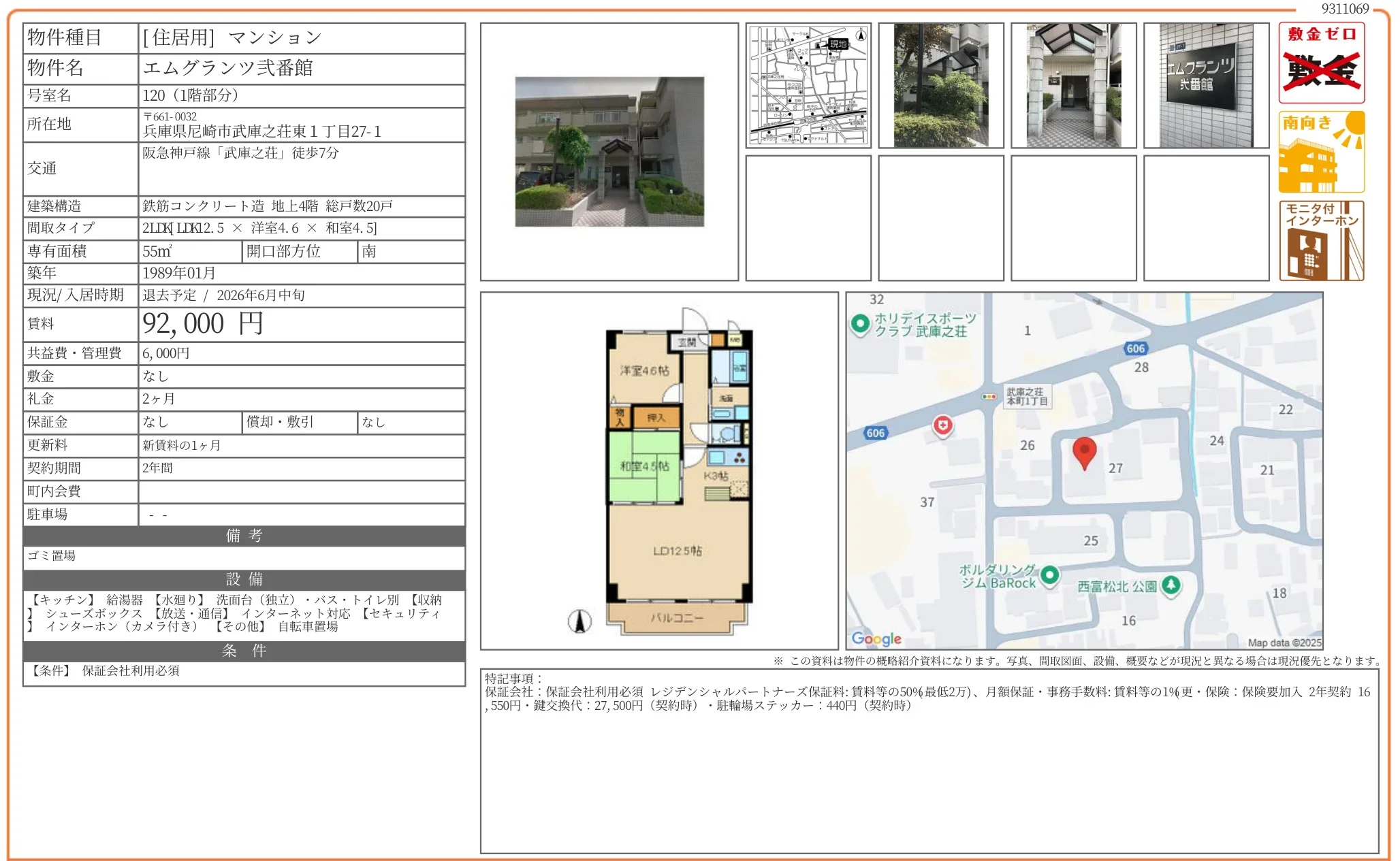The image size is (1400, 861).
Task: Click the red location pin on map
Action: (1084, 452)
